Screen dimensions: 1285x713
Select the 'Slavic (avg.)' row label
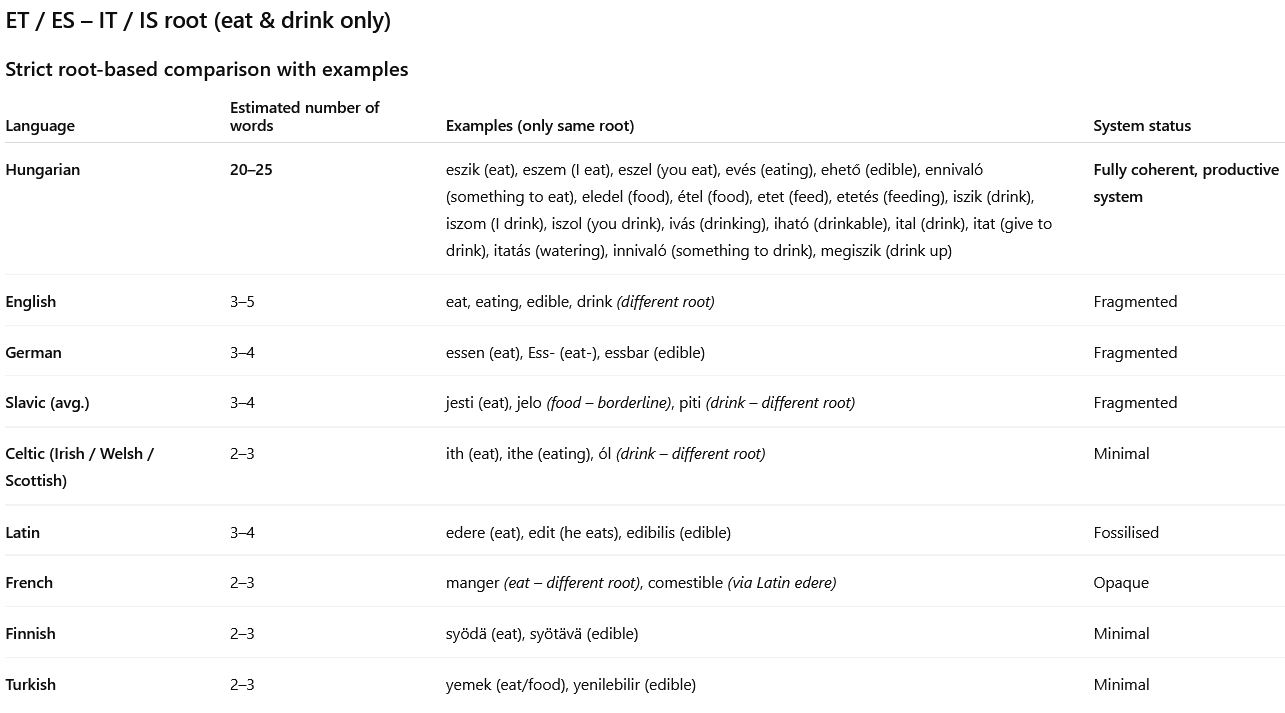pyautogui.click(x=47, y=403)
